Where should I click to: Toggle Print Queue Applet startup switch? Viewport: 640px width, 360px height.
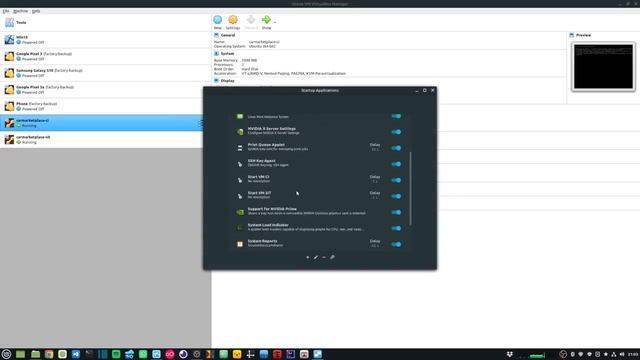click(396, 148)
